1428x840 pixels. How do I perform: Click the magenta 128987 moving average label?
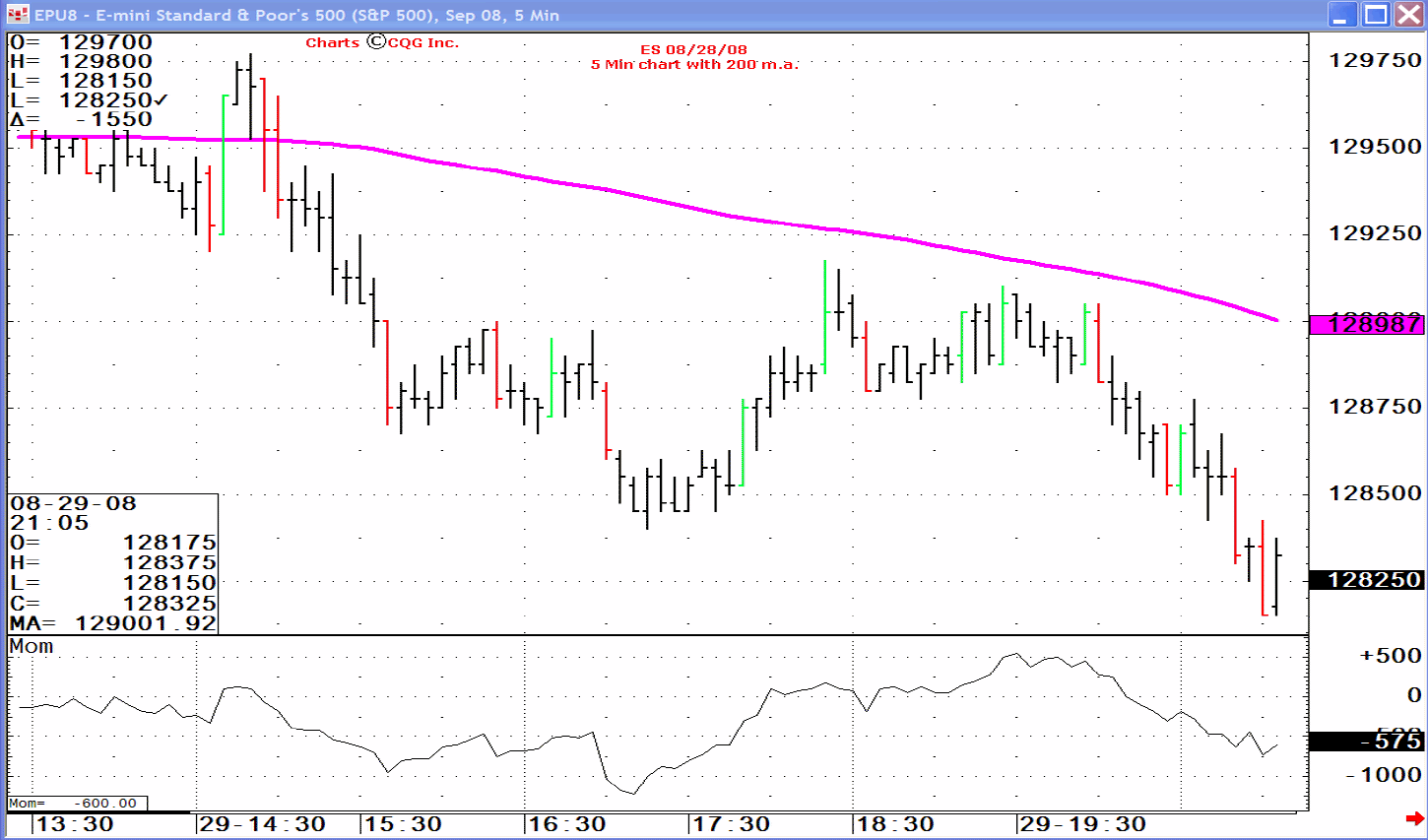click(x=1367, y=324)
